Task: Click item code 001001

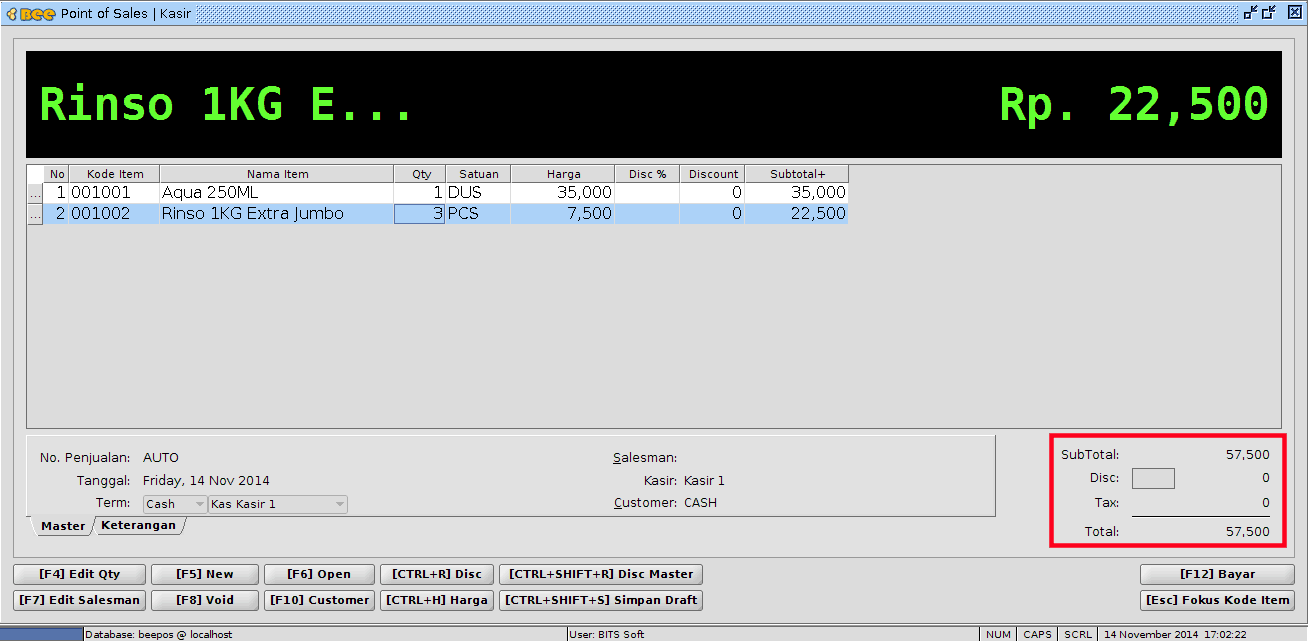Action: (115, 193)
